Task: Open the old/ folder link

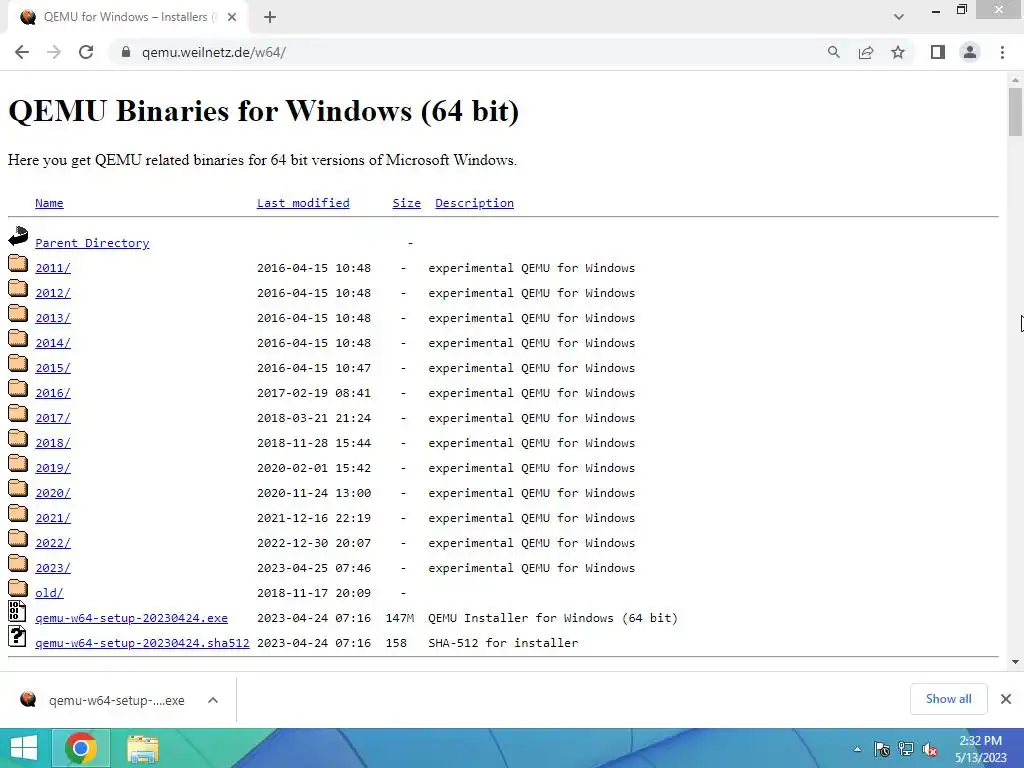Action: 49,593
